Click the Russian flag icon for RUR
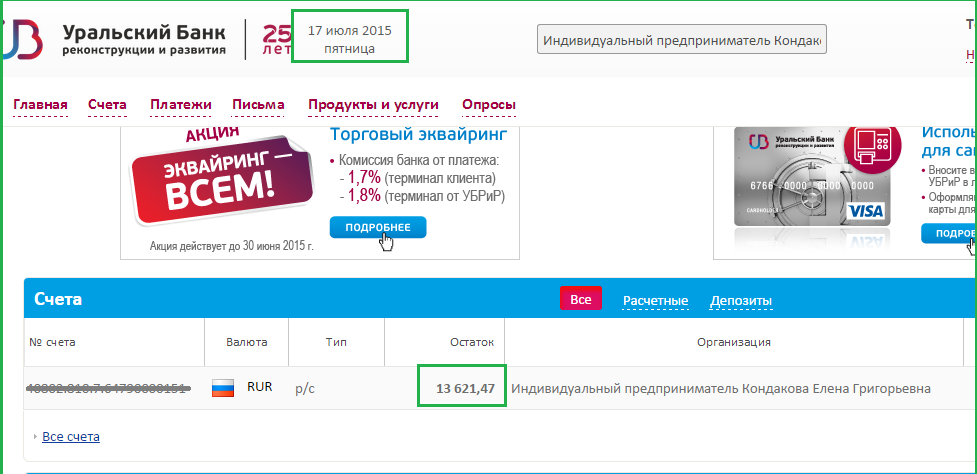The height and width of the screenshot is (474, 977). coord(223,389)
